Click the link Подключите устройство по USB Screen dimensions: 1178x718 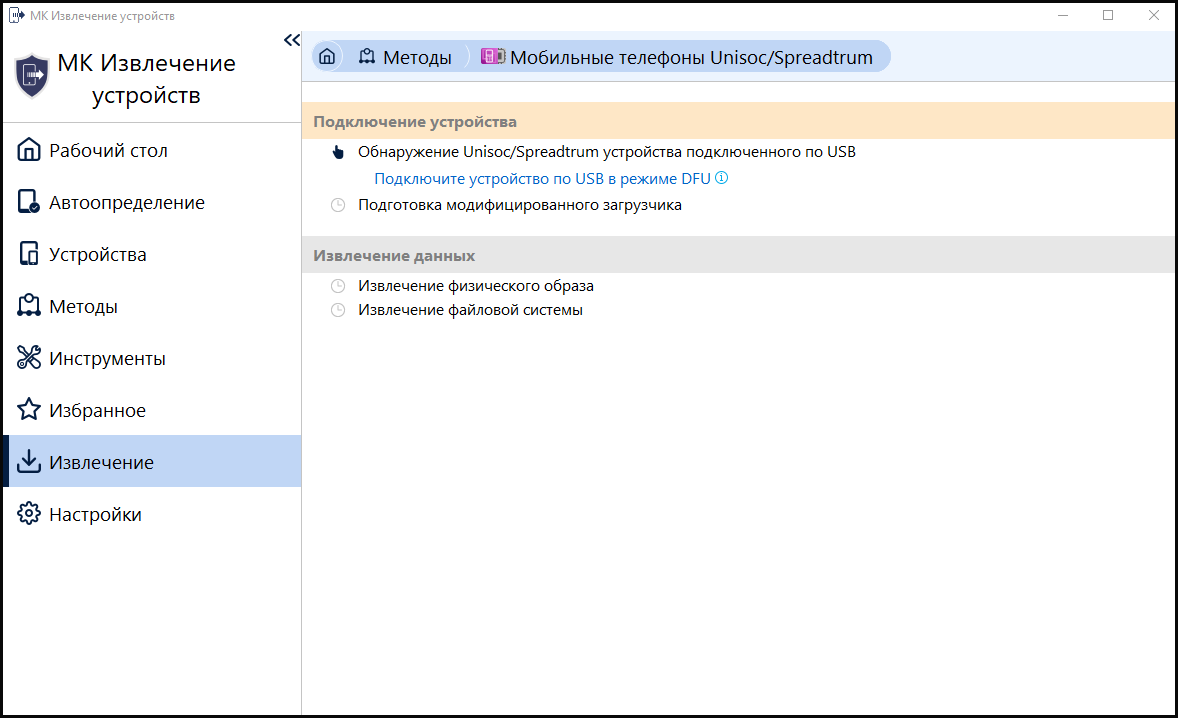542,179
